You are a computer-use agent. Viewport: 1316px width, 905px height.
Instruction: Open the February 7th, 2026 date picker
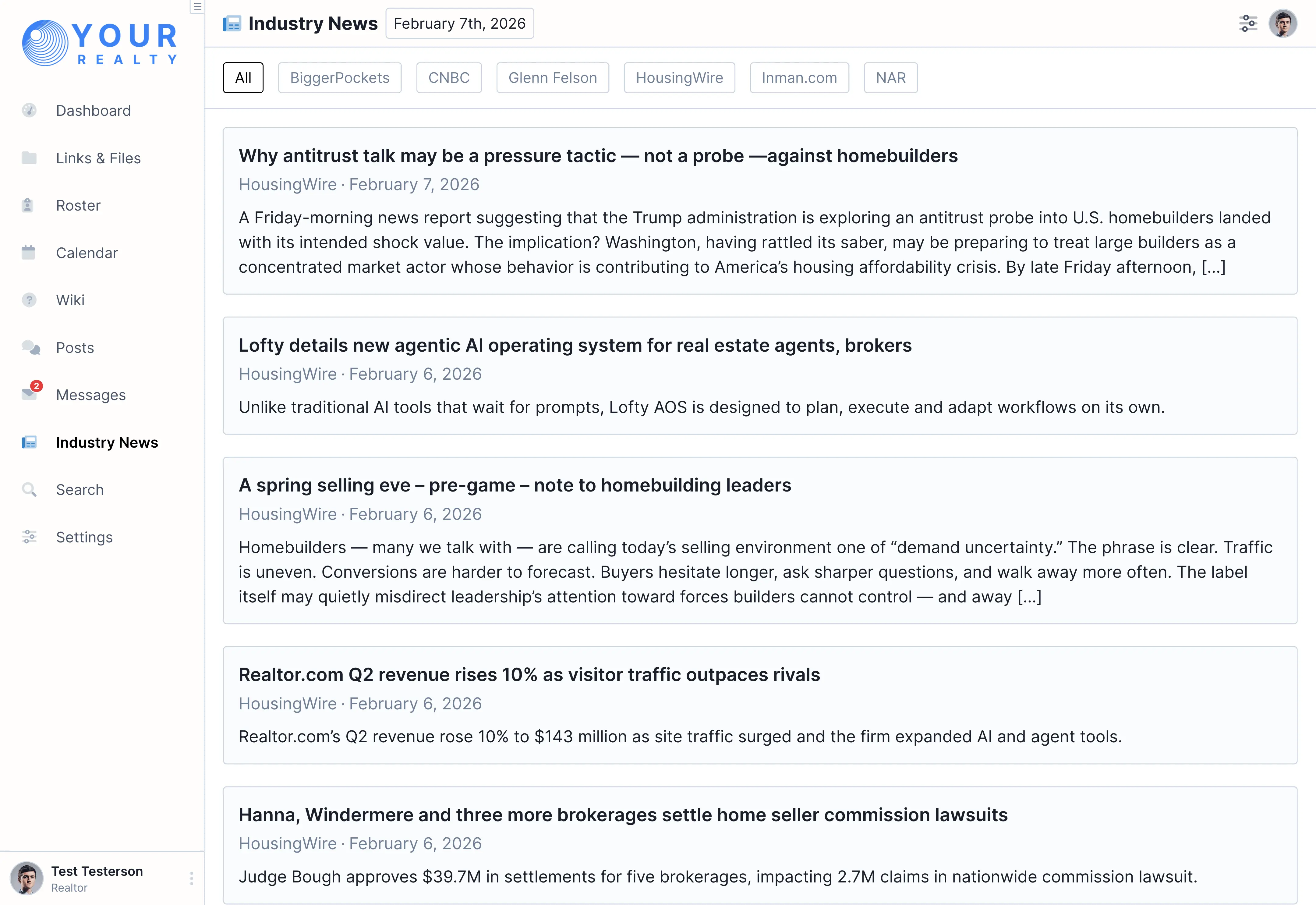coord(460,23)
